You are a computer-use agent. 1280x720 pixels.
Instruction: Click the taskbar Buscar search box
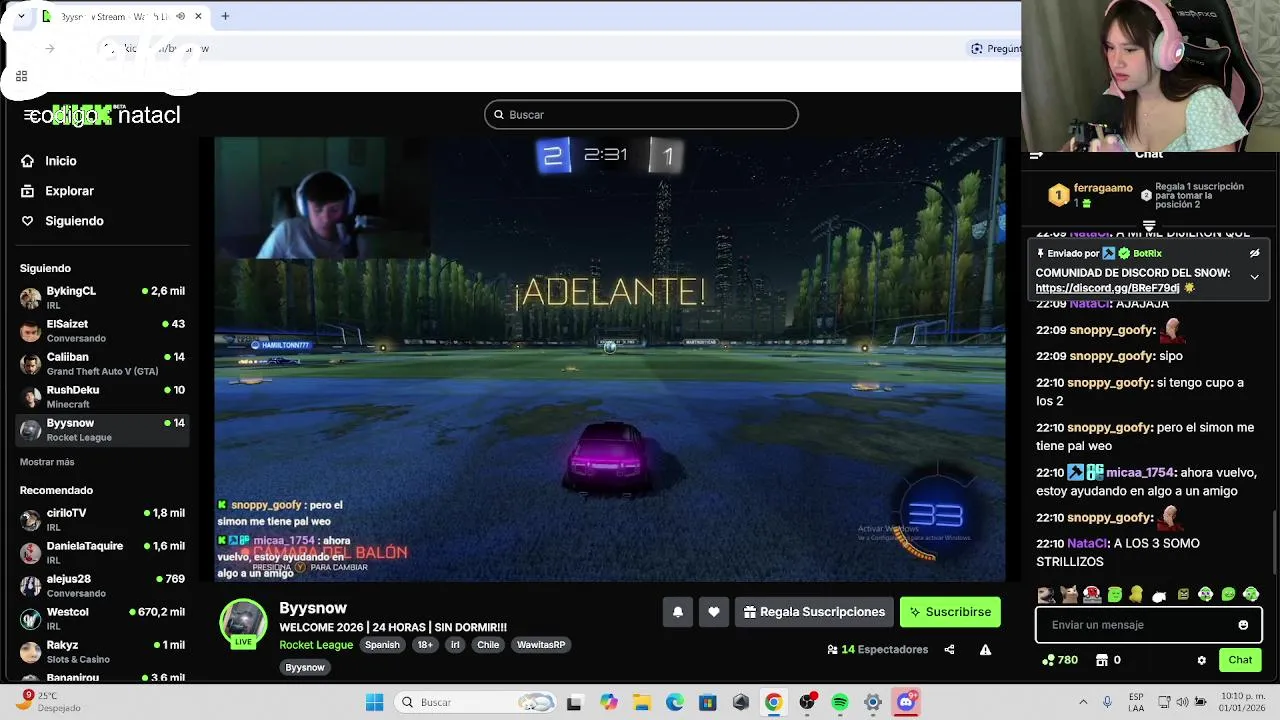coord(475,702)
